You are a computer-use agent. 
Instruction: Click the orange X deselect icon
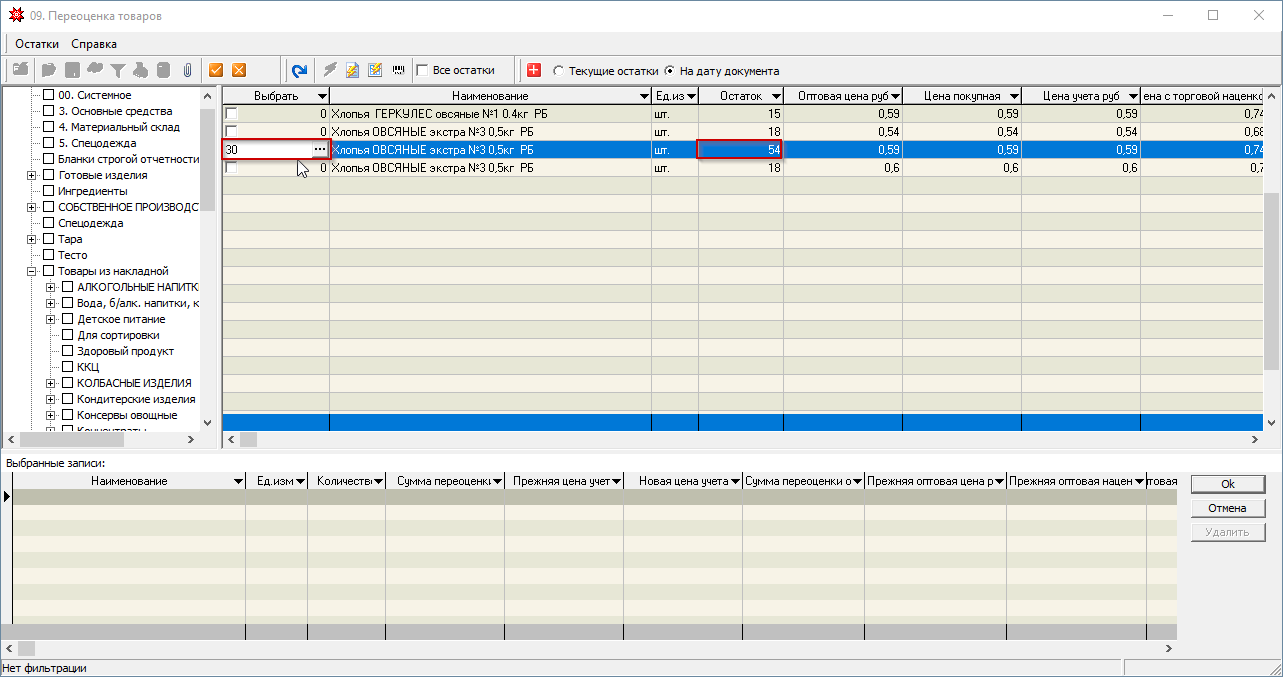tap(239, 70)
